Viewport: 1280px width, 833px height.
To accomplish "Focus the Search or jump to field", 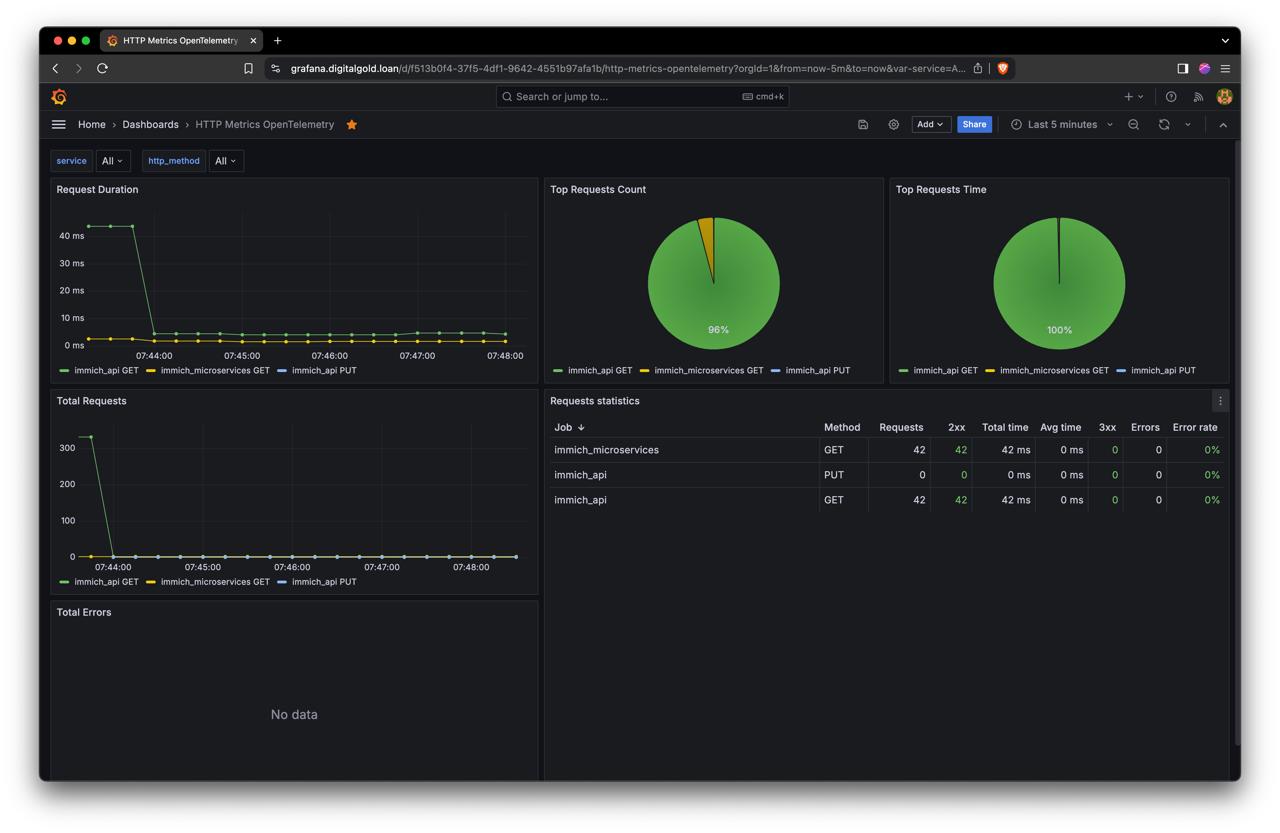I will tap(642, 97).
